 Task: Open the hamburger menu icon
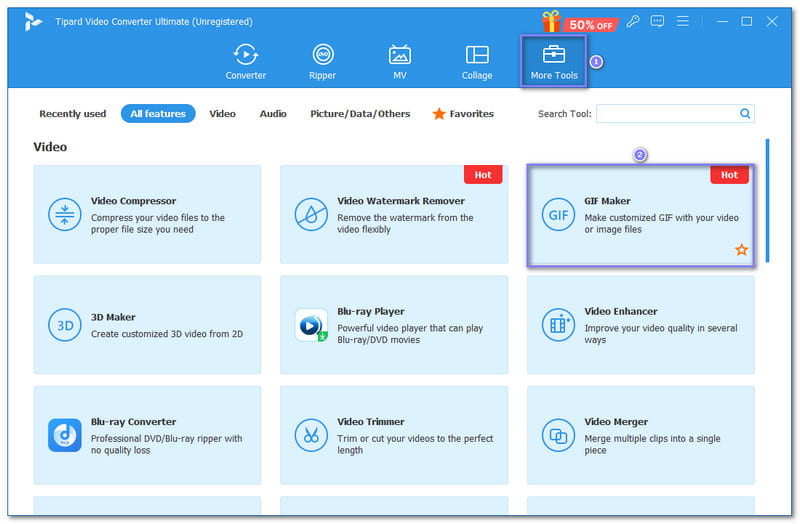click(682, 21)
